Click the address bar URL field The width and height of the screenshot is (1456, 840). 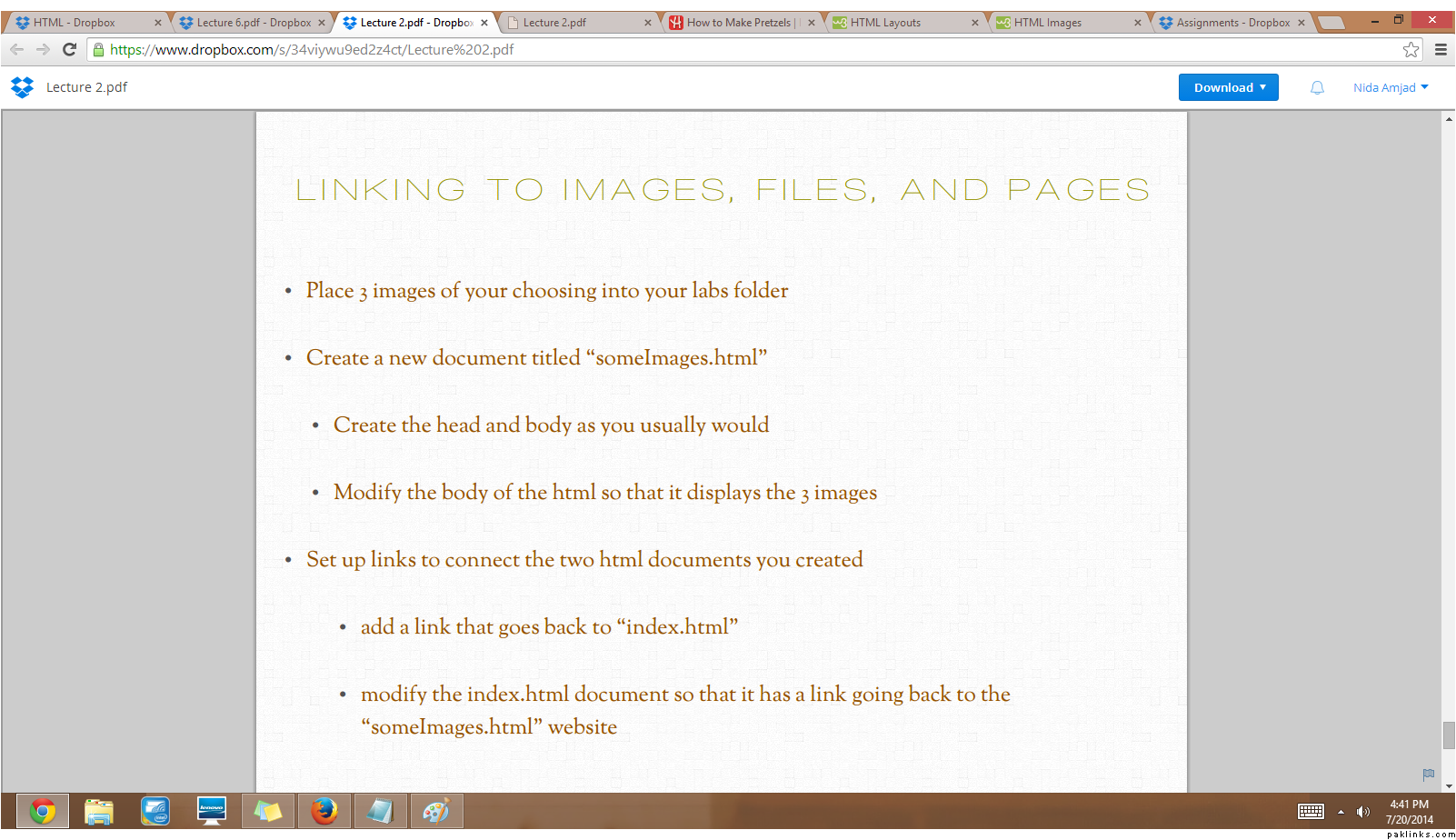[x=727, y=50]
